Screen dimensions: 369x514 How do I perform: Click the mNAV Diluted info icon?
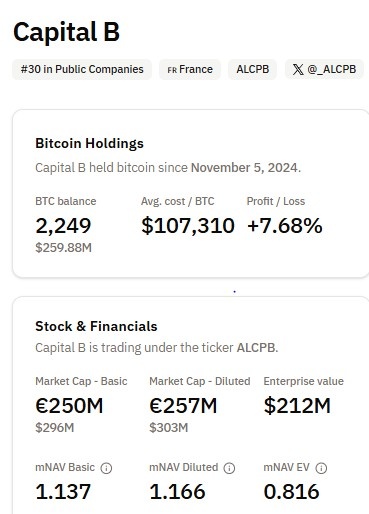229,468
